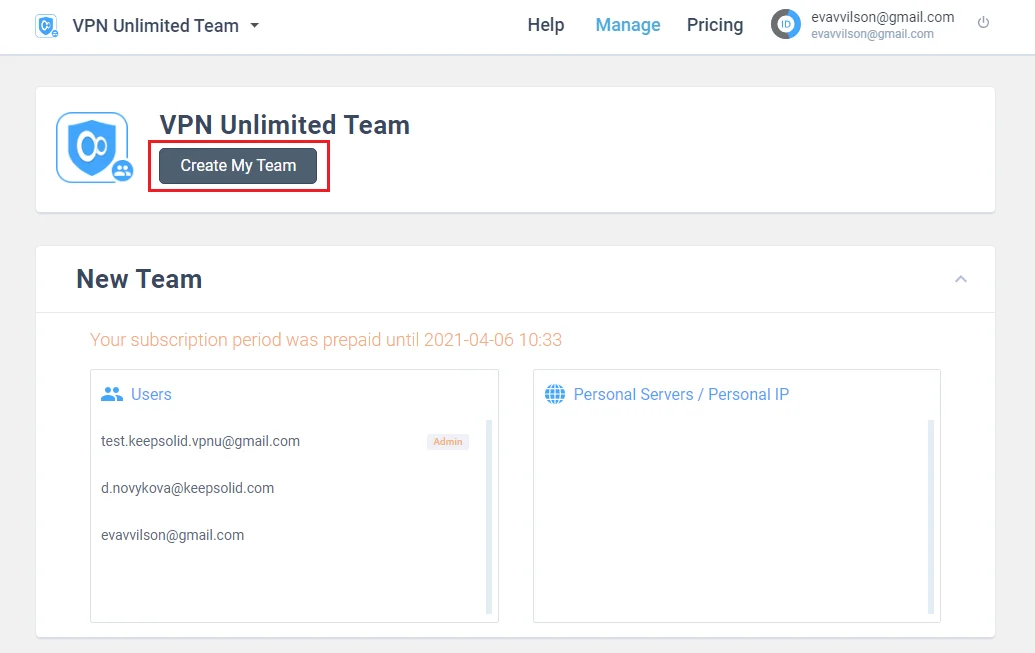The height and width of the screenshot is (653, 1035).
Task: Collapse the New Team section chevron
Action: tap(961, 279)
